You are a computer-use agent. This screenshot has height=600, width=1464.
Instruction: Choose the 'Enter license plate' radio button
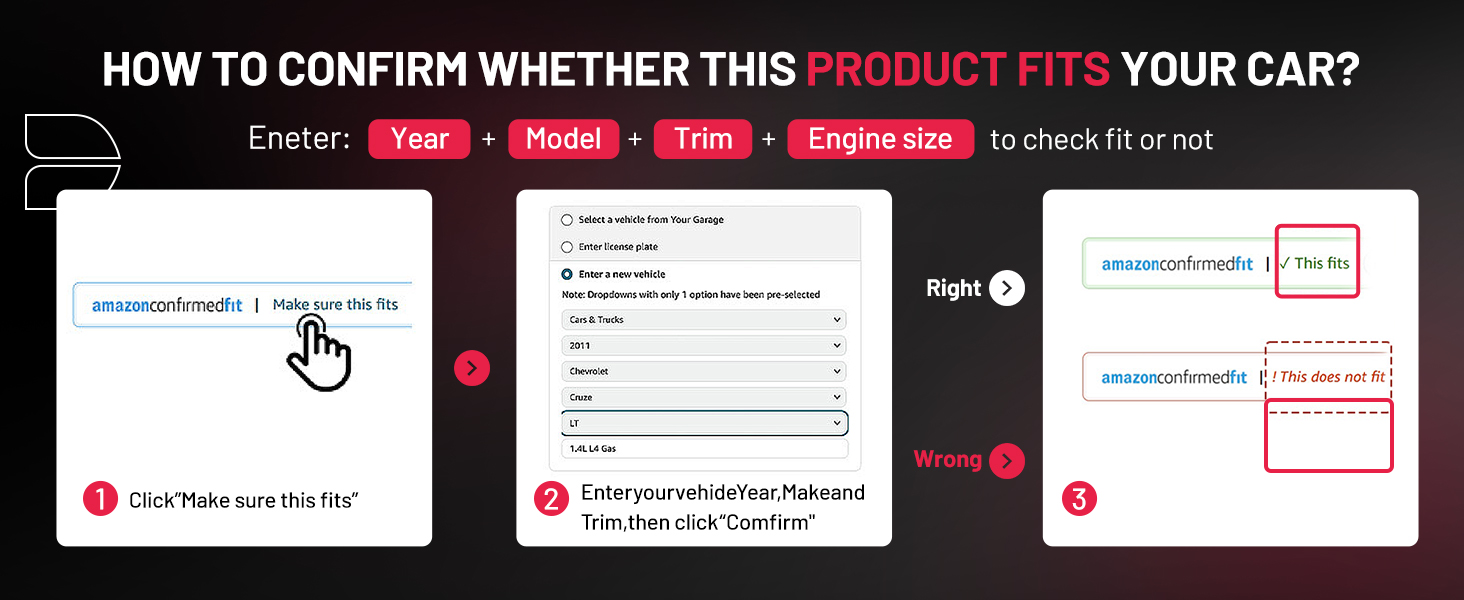(567, 247)
